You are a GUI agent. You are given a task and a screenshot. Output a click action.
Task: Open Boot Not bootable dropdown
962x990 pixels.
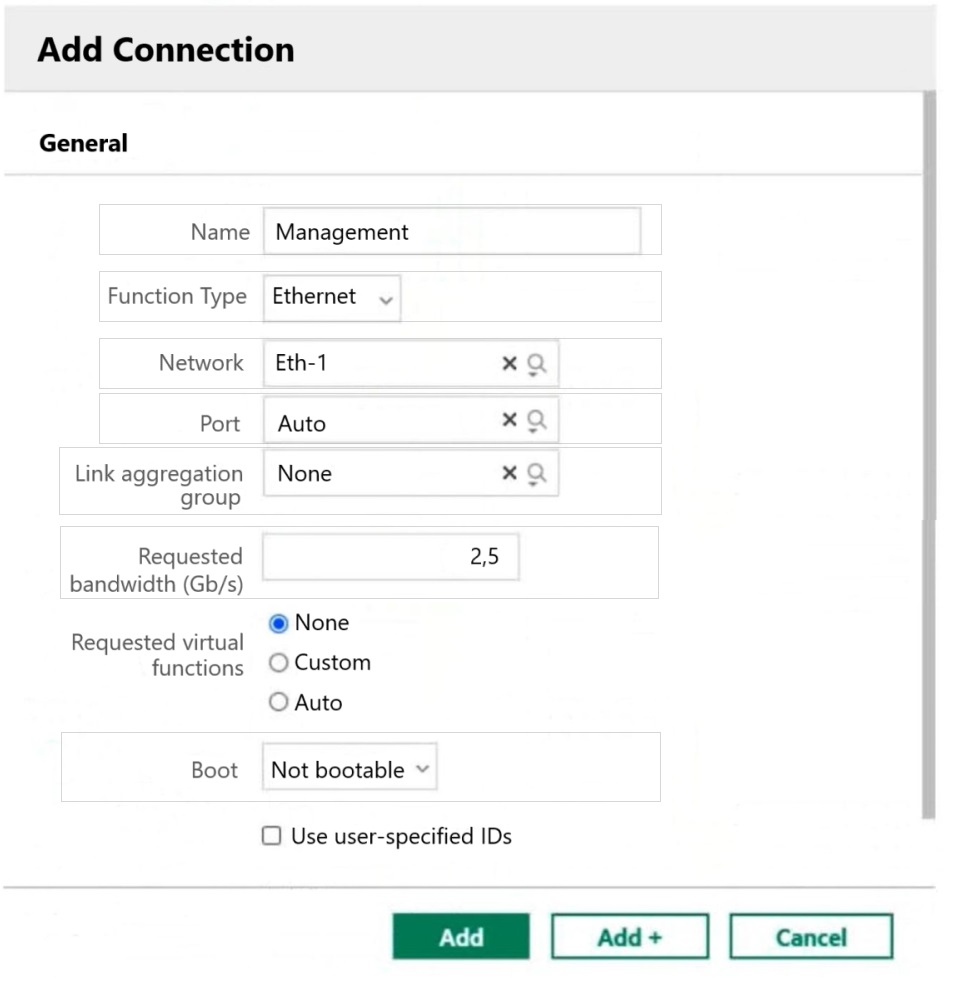click(x=350, y=767)
